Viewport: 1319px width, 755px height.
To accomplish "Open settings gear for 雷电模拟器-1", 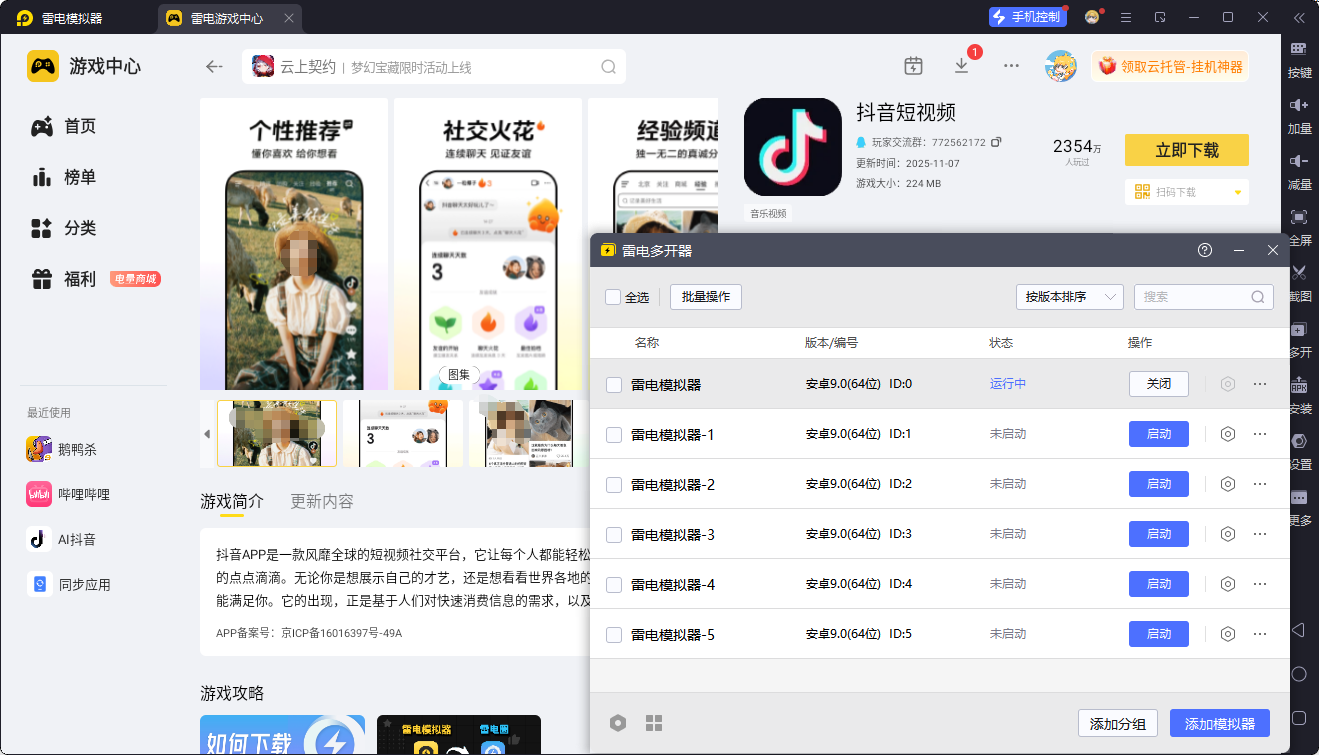I will point(1228,434).
